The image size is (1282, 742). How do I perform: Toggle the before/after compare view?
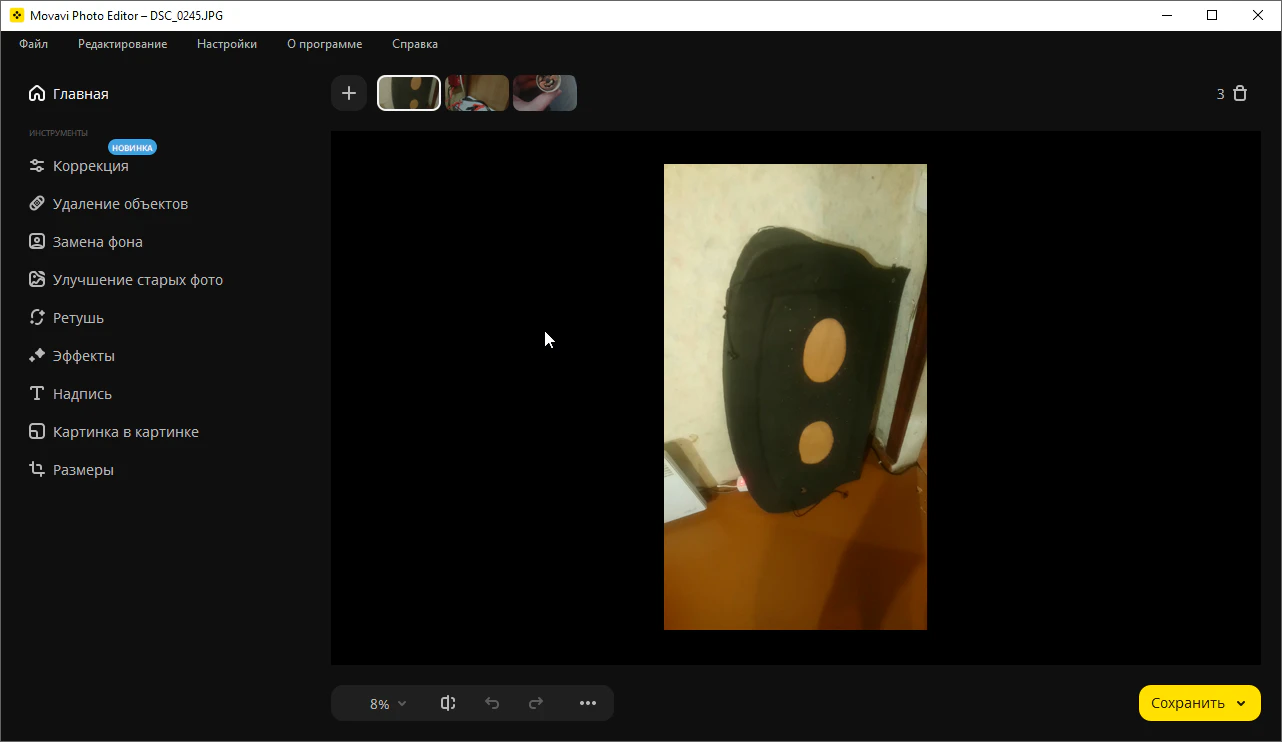pos(448,703)
